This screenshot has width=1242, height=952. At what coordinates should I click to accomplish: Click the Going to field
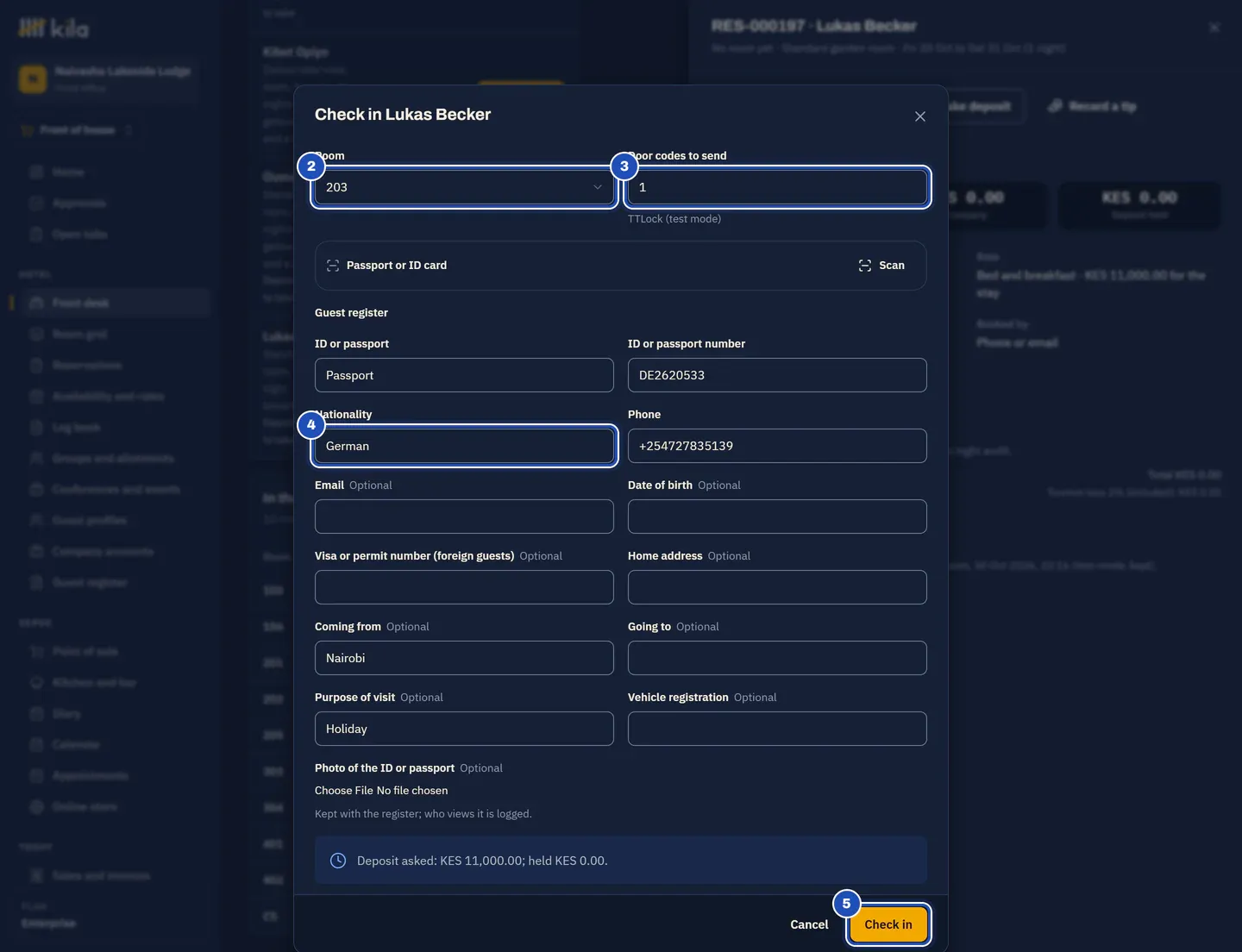pos(777,658)
